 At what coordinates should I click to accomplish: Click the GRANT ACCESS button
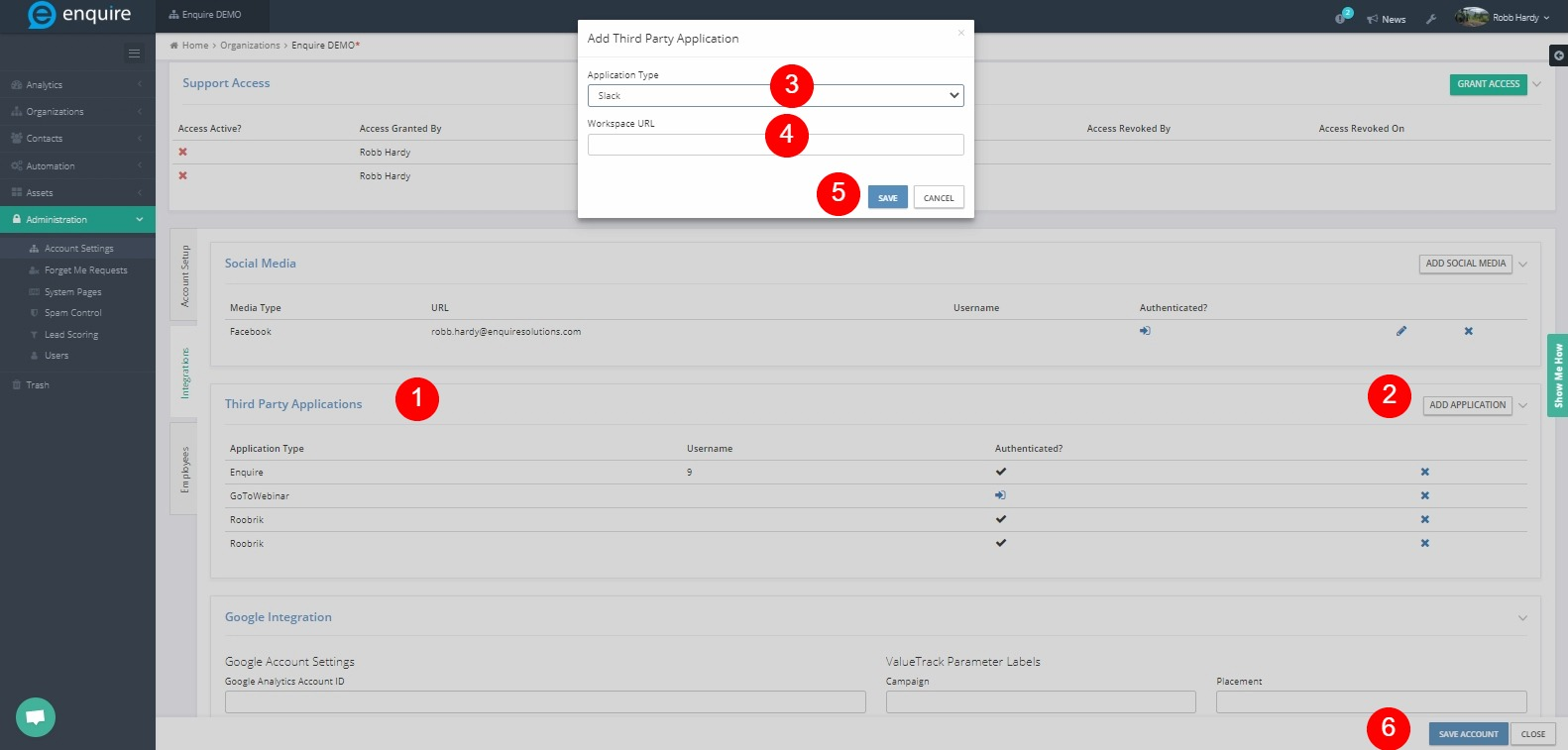pos(1488,84)
